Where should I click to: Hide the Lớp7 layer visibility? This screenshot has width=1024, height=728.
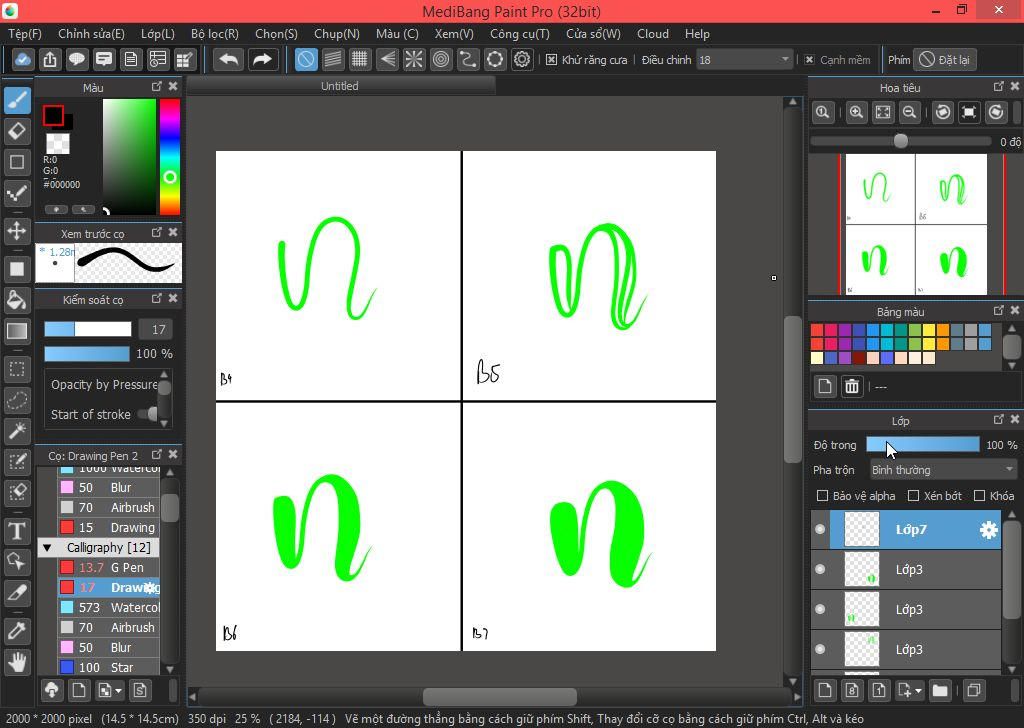pyautogui.click(x=820, y=530)
